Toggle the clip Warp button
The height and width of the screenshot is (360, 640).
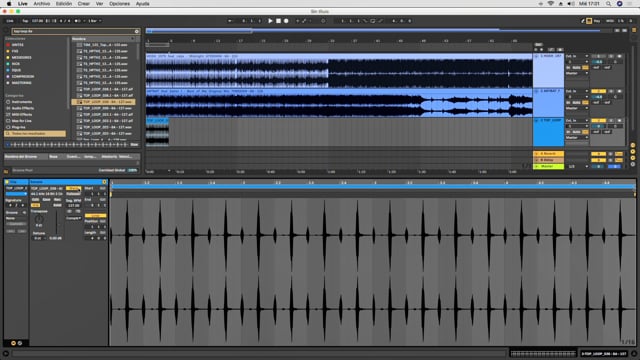click(73, 189)
